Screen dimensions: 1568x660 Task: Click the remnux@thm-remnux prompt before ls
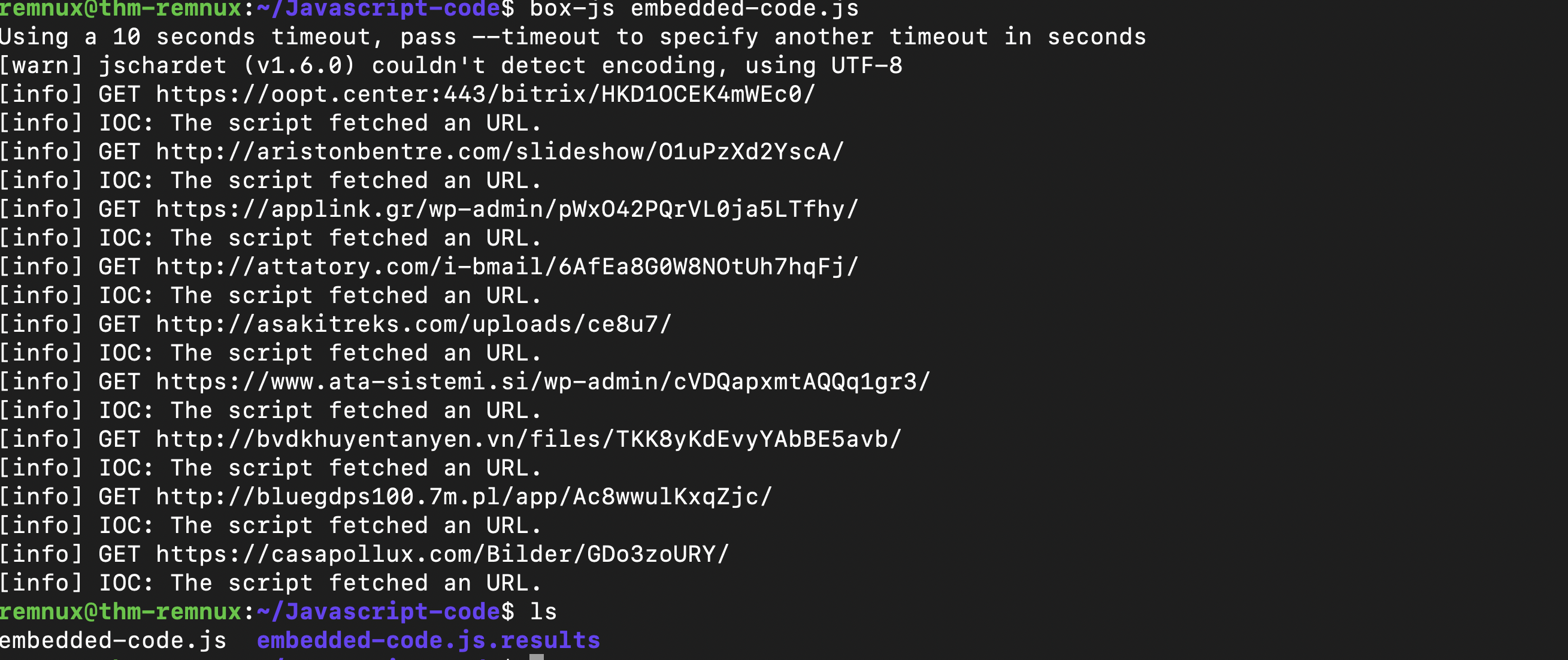121,611
